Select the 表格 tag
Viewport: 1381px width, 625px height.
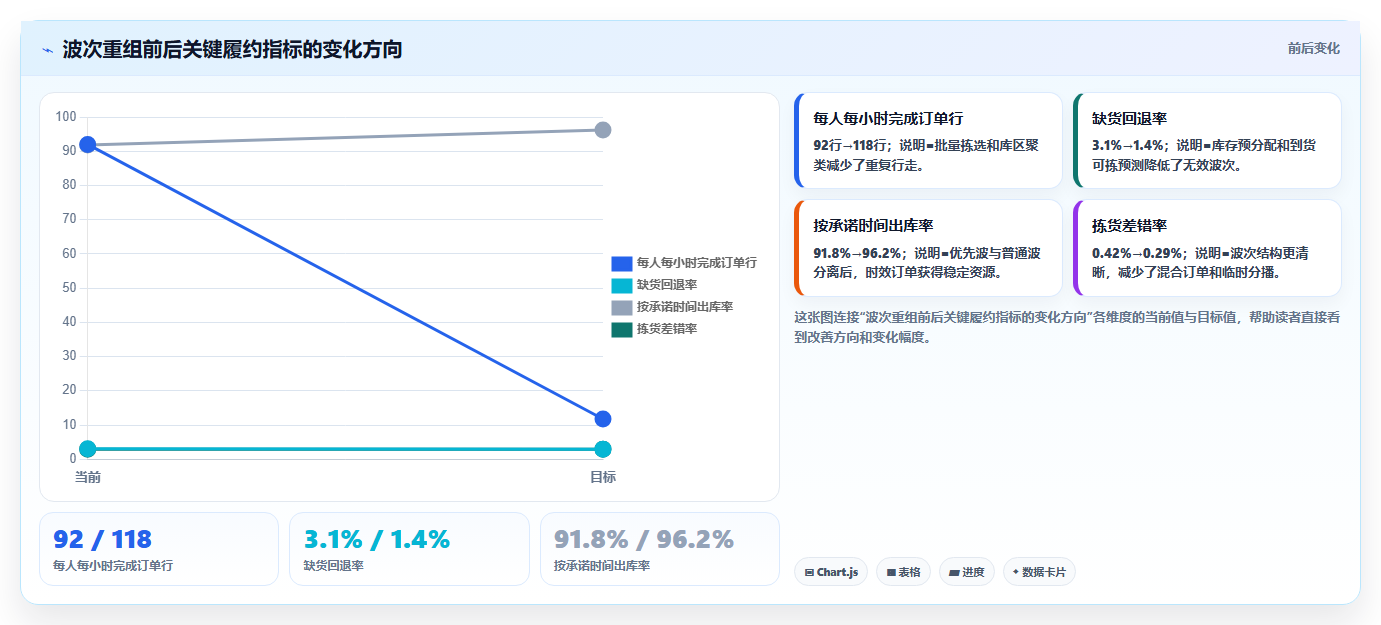pos(903,572)
